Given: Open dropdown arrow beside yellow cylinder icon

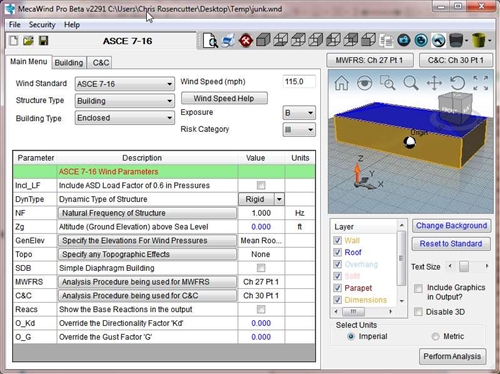Looking at the screenshot, I should coord(489,41).
